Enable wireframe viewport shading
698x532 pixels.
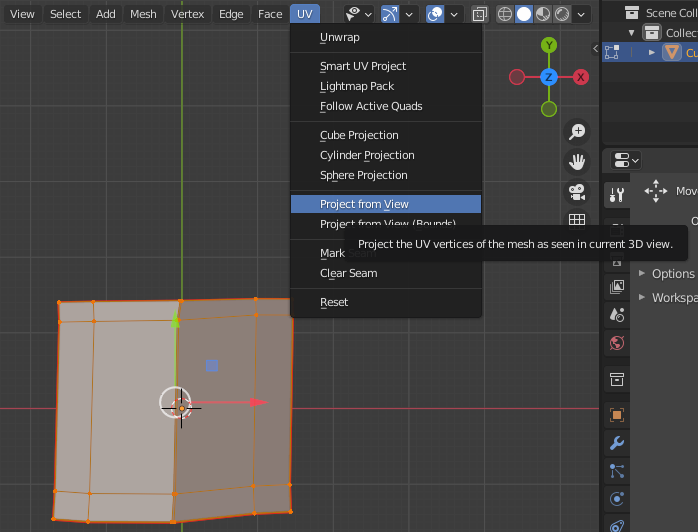point(505,14)
